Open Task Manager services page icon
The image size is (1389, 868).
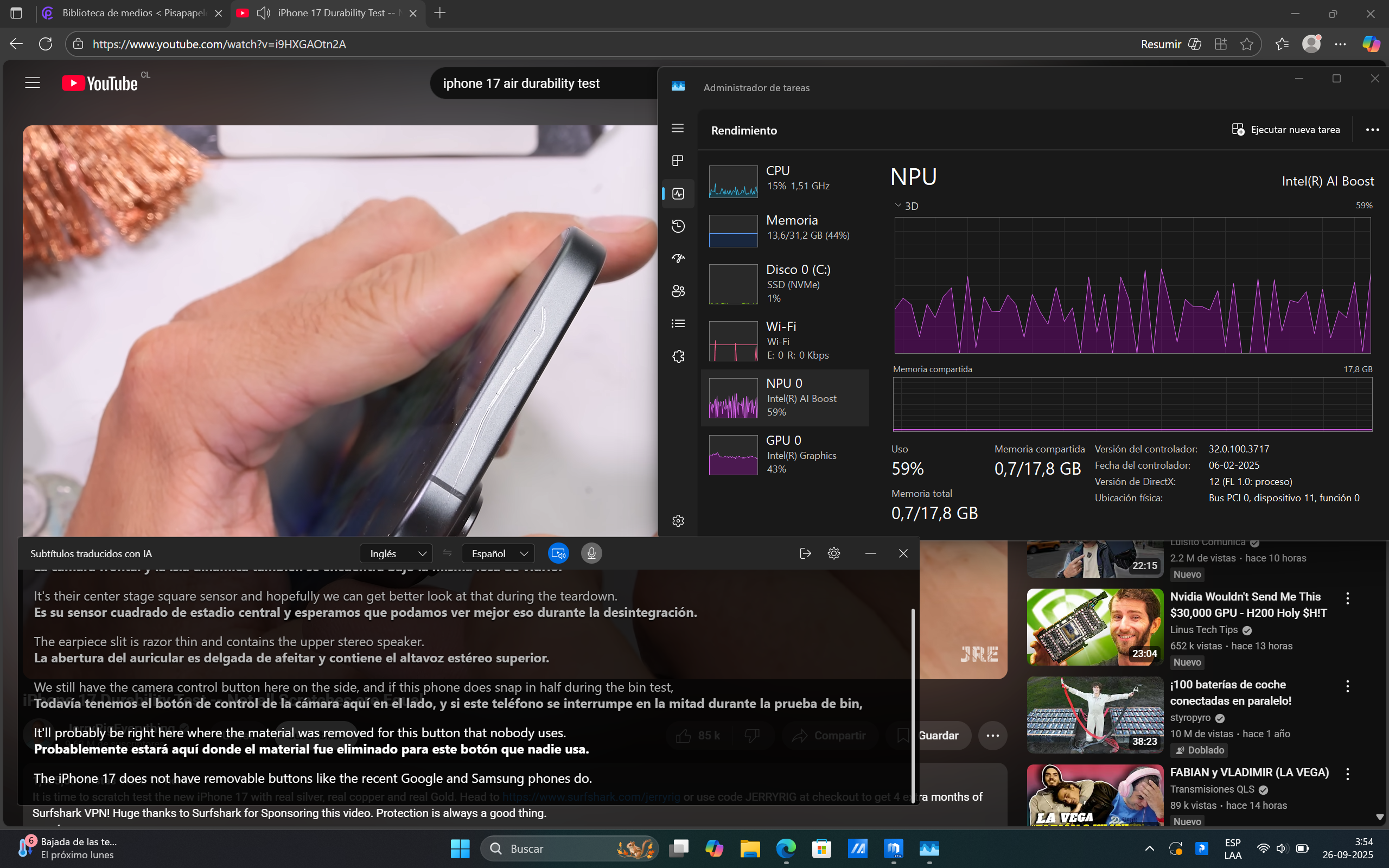(x=678, y=356)
